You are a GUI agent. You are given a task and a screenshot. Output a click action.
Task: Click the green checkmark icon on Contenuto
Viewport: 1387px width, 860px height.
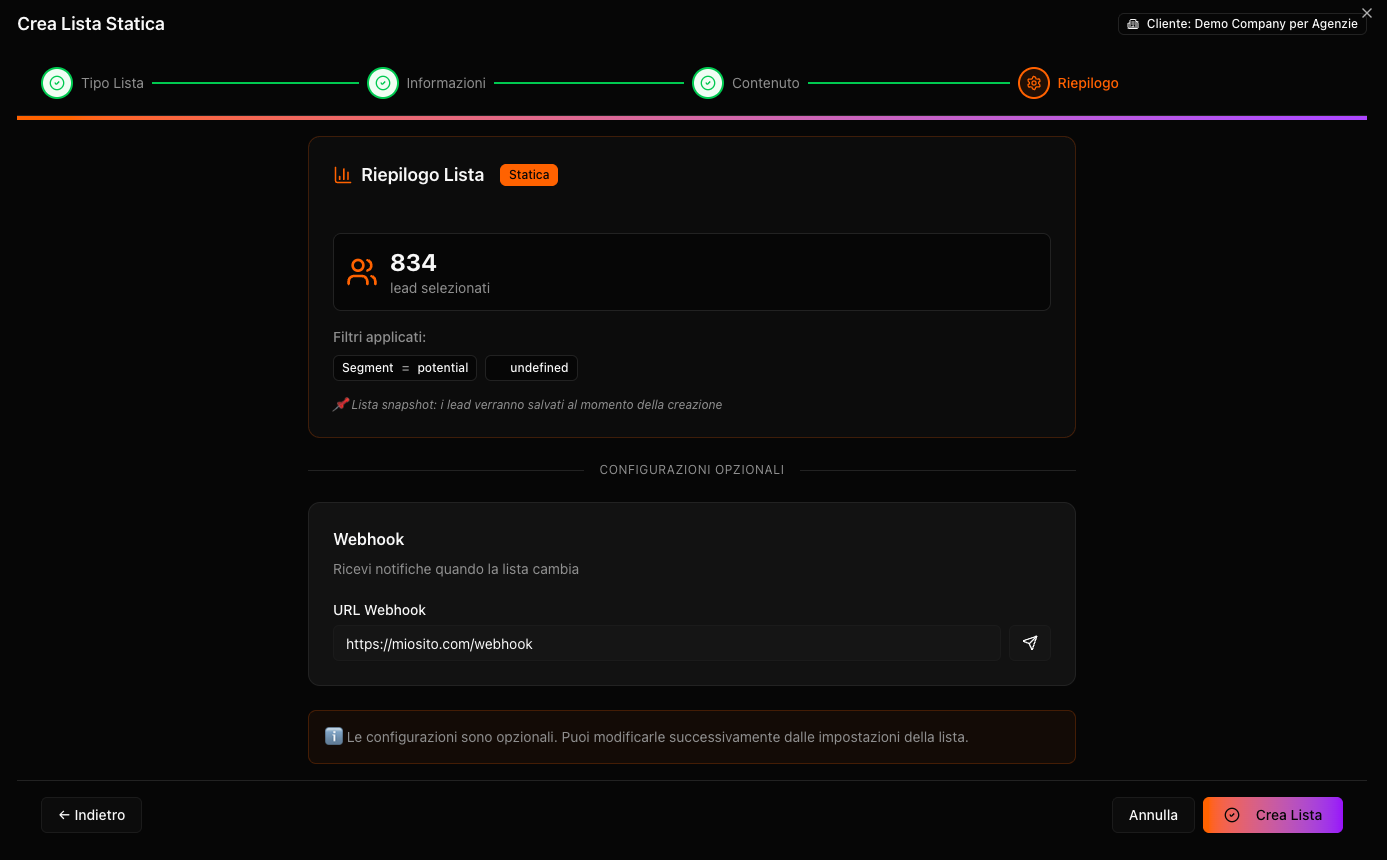point(708,83)
